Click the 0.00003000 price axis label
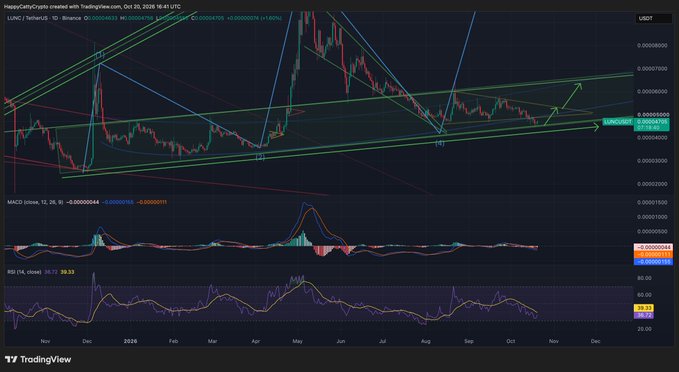This screenshot has width=679, height=372. click(x=652, y=161)
